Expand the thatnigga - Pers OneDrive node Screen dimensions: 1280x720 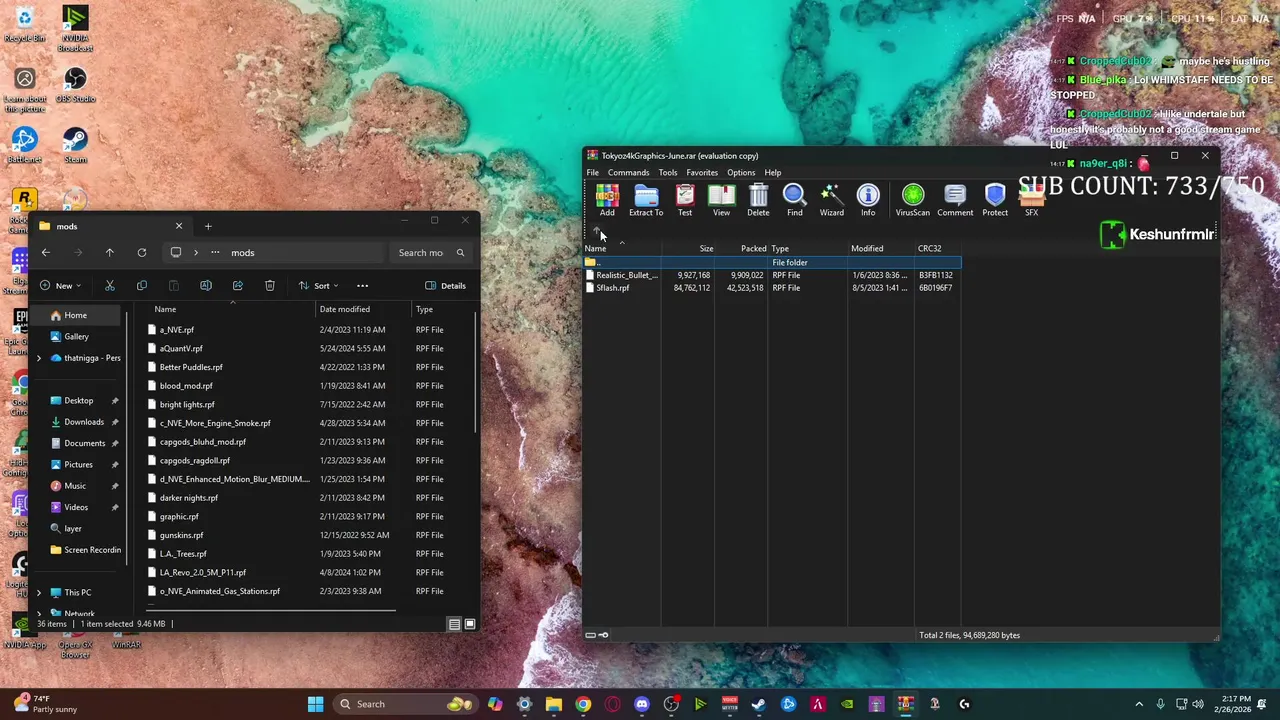39,358
